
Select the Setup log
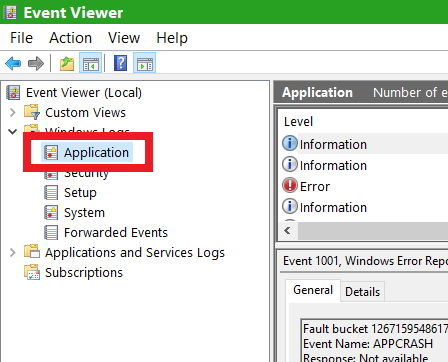pos(80,193)
